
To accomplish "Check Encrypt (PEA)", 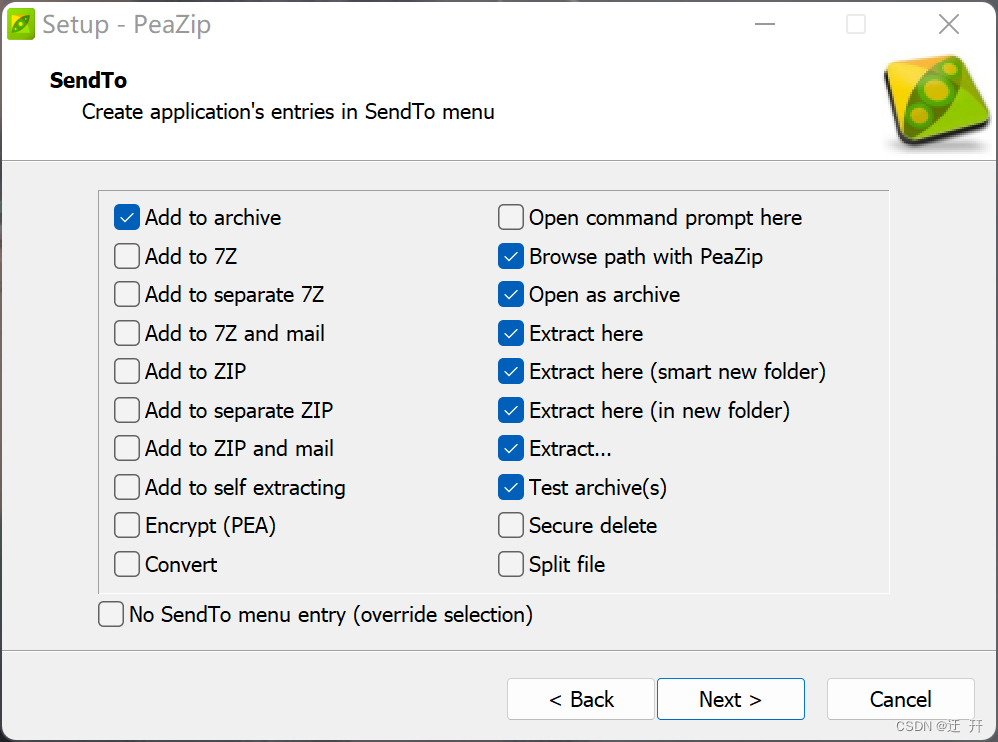I will click(x=126, y=525).
